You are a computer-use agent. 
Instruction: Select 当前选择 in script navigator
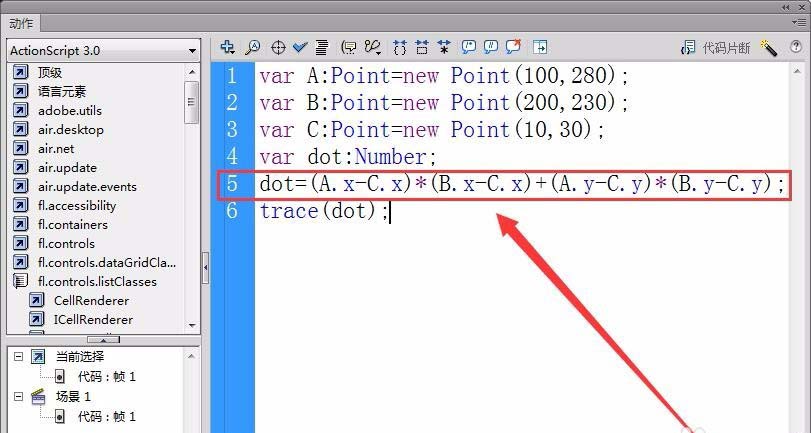[80, 356]
